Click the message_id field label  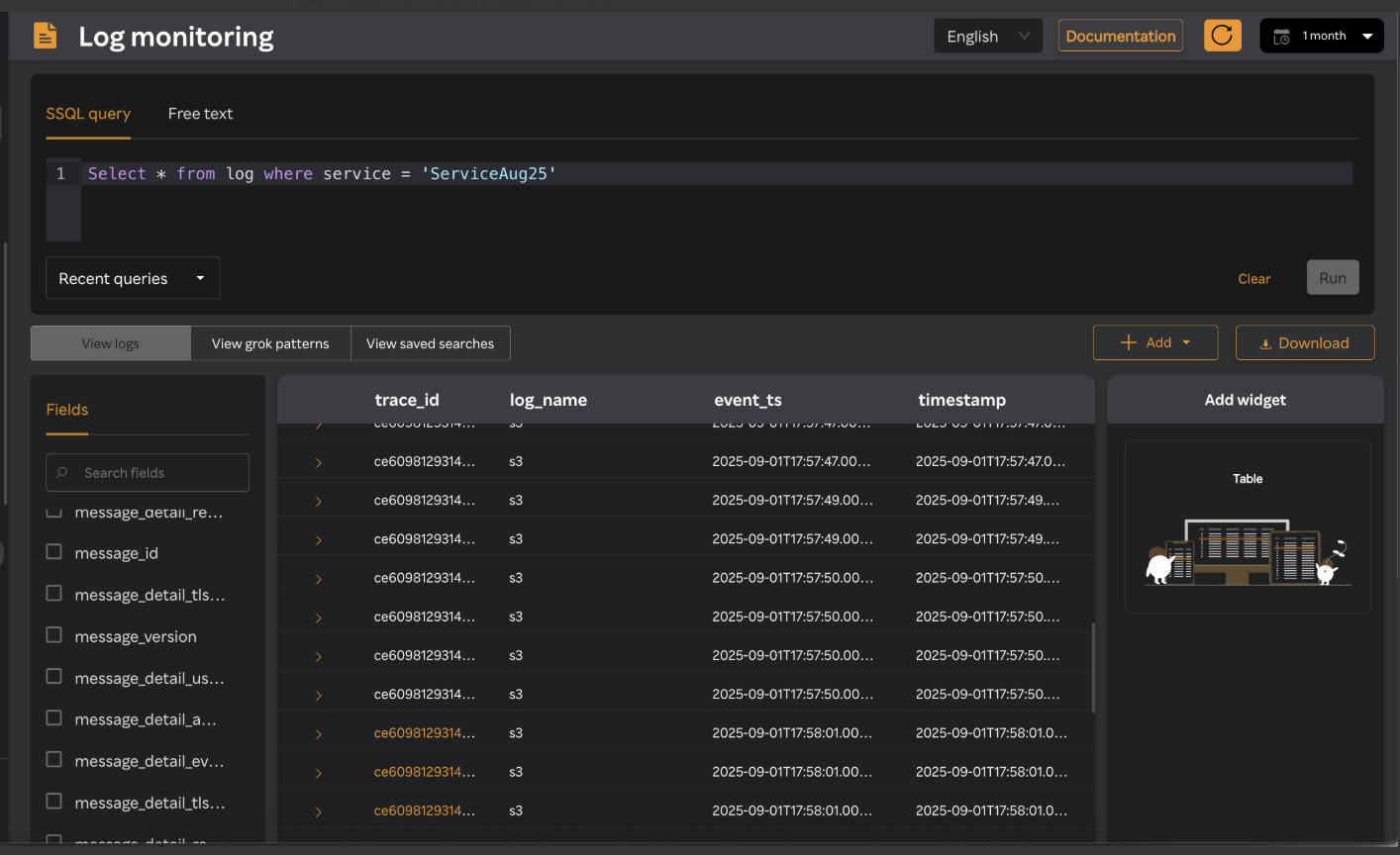[117, 553]
